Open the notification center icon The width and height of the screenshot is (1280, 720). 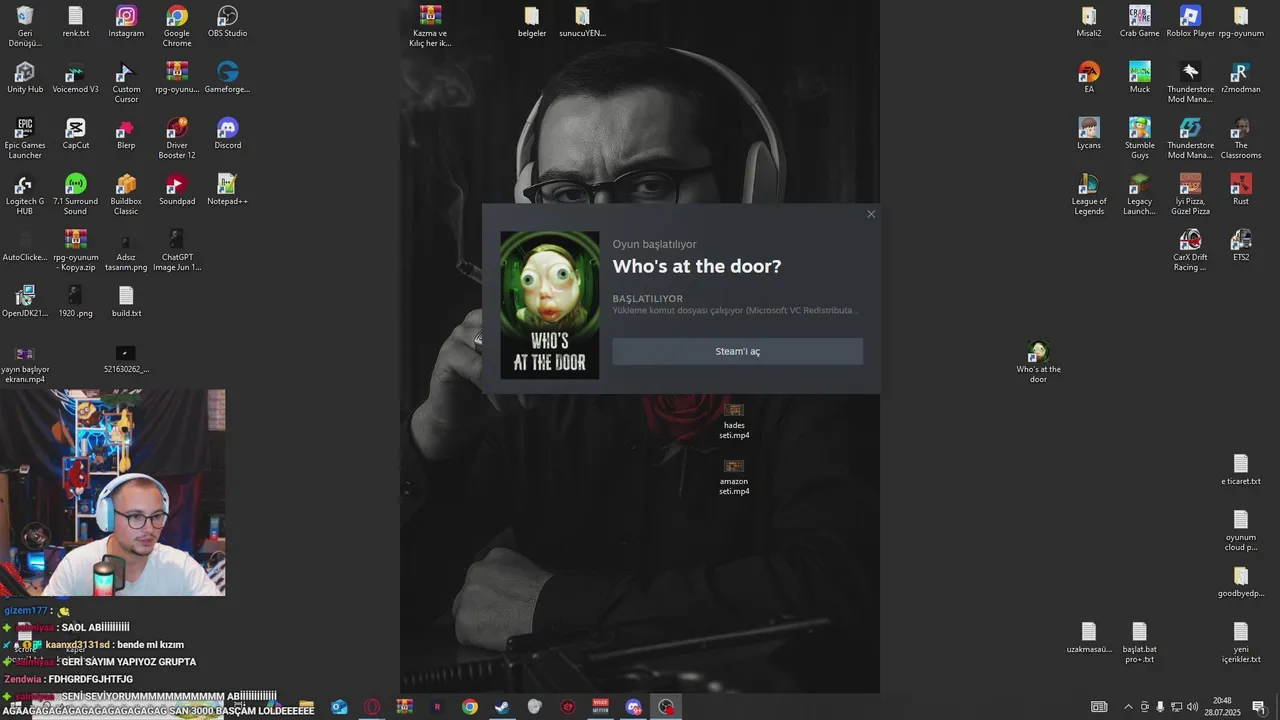[x=1259, y=707]
